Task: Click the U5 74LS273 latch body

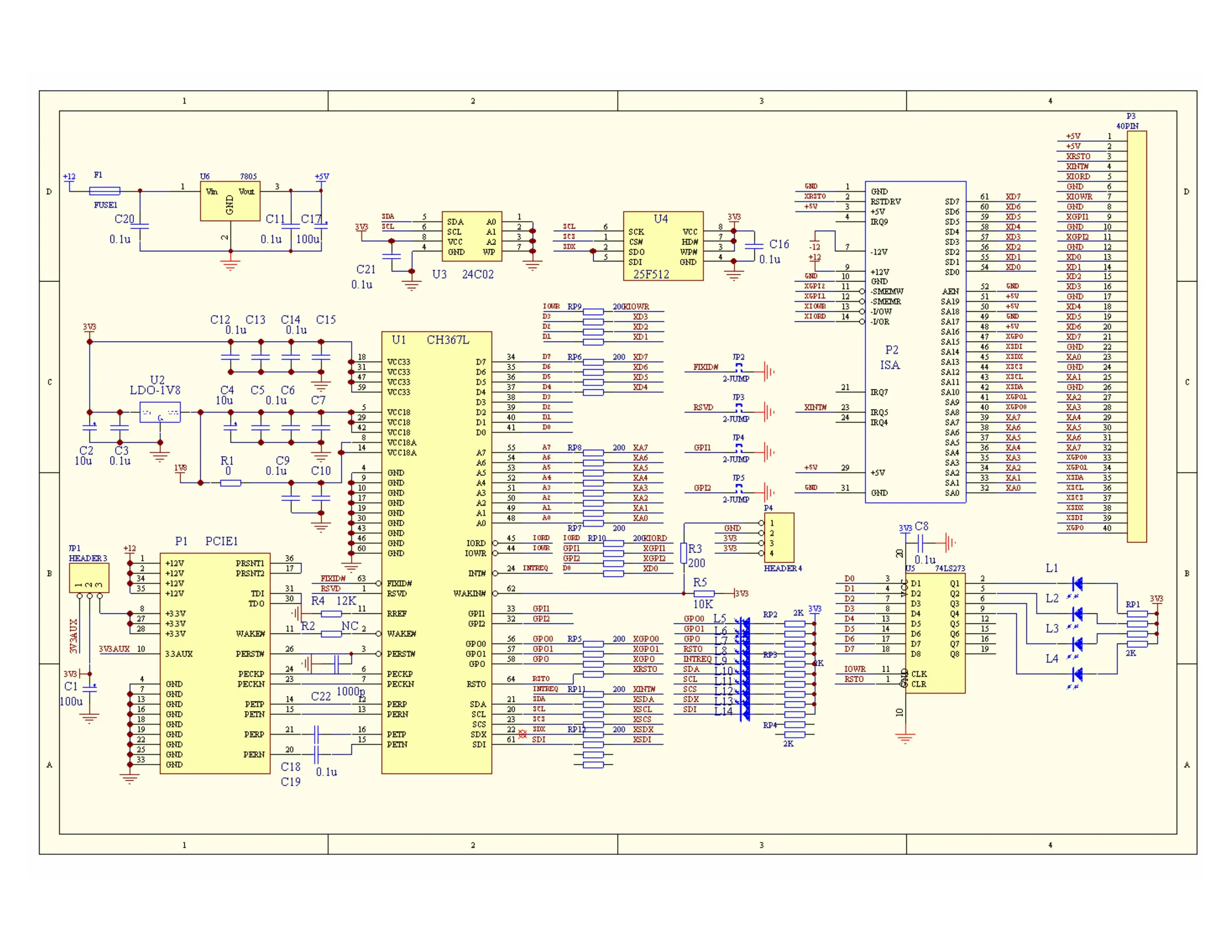Action: point(935,633)
